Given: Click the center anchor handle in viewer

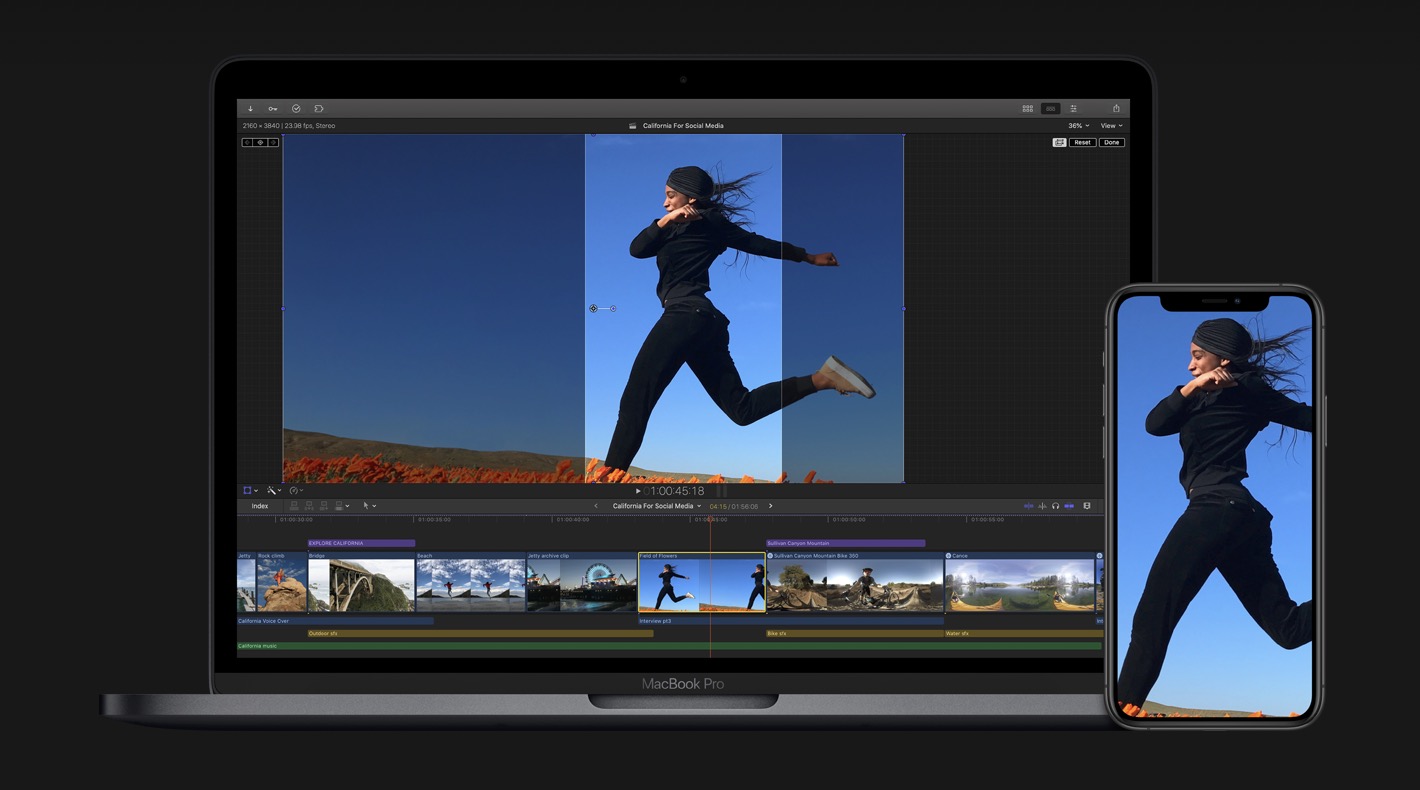Looking at the screenshot, I should pos(593,308).
